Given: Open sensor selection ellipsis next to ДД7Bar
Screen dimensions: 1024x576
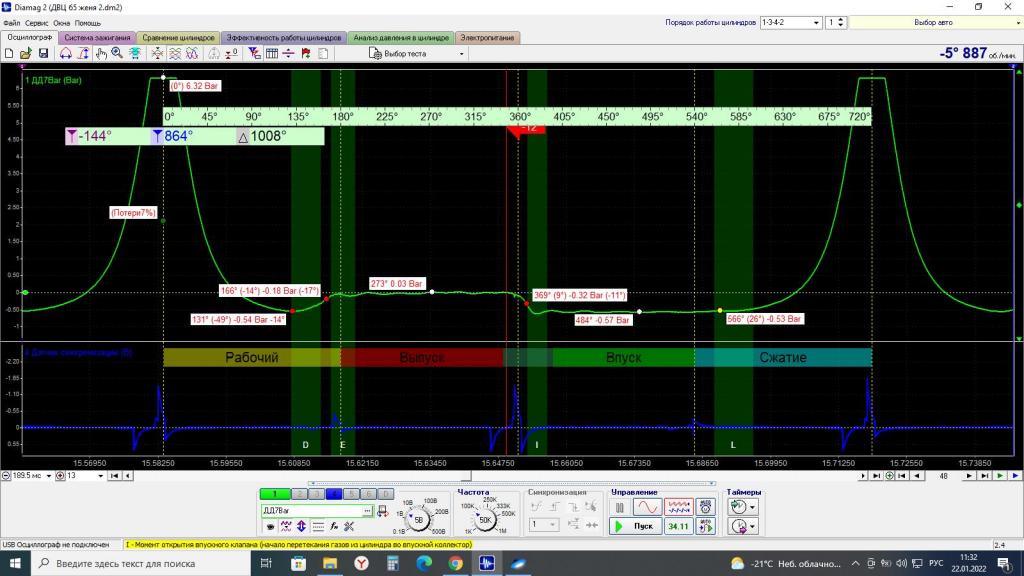Looking at the screenshot, I should pos(368,511).
